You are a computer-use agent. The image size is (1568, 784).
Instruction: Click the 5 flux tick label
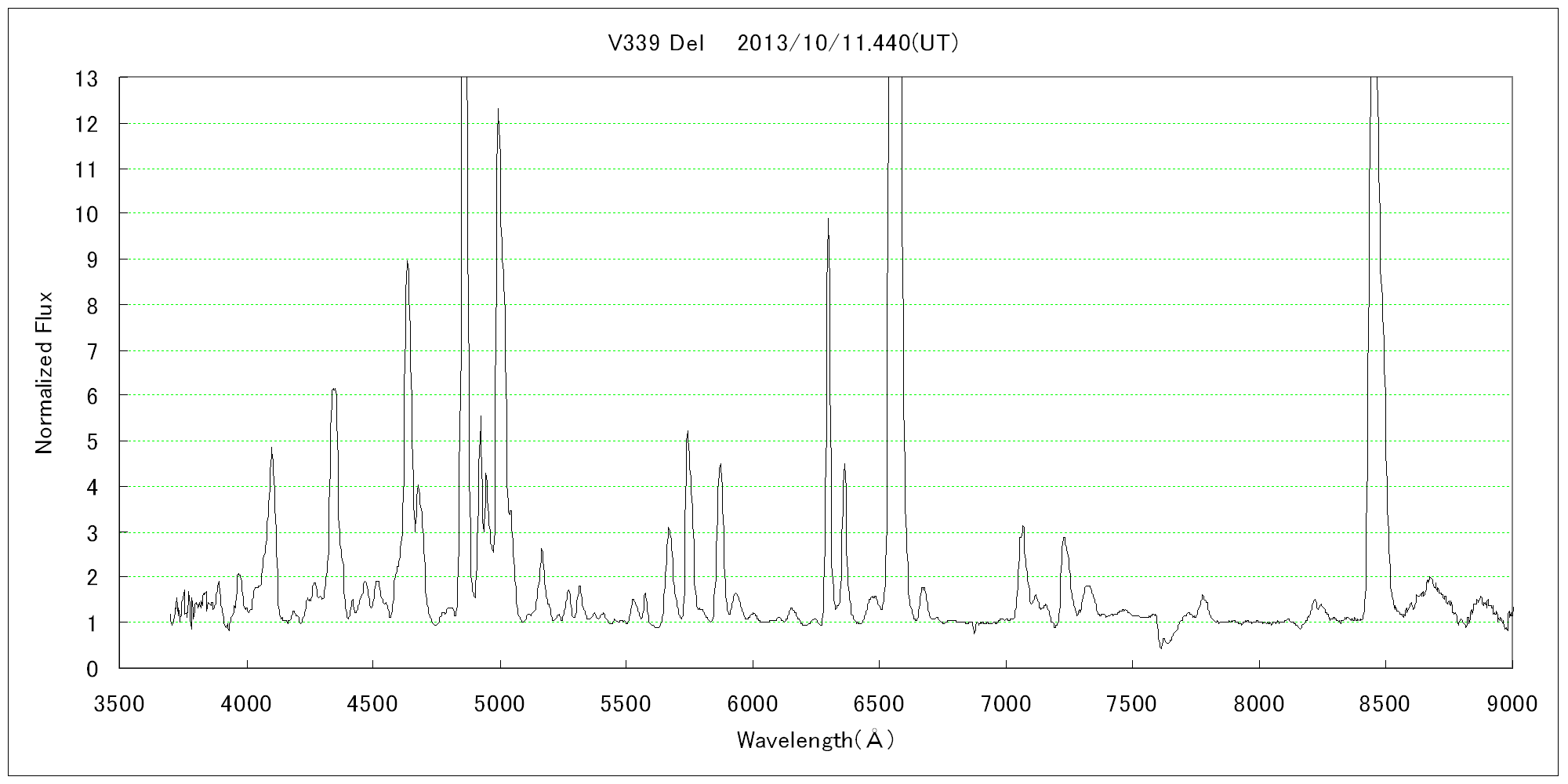tap(93, 441)
